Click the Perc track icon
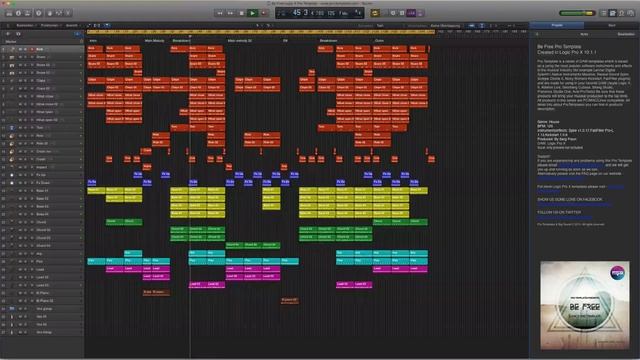This screenshot has width=640, height=360. click(x=11, y=136)
